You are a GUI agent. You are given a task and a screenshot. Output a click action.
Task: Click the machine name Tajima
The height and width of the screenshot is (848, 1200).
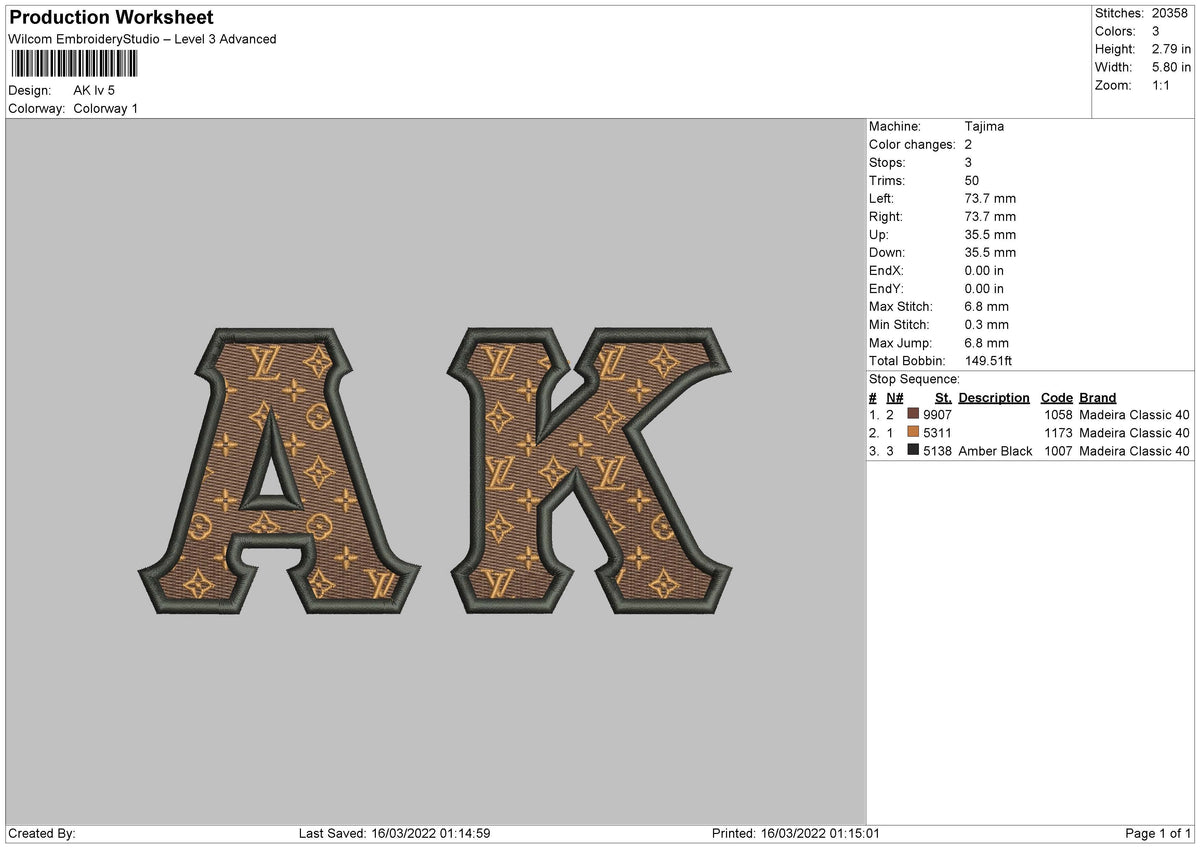[x=984, y=127]
